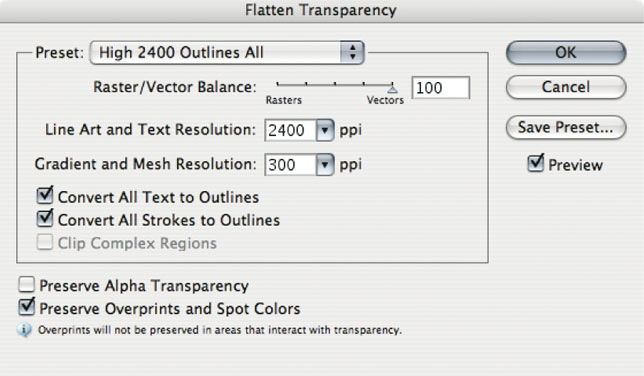
Task: Toggle Convert All Text to Outlines
Action: [45, 195]
